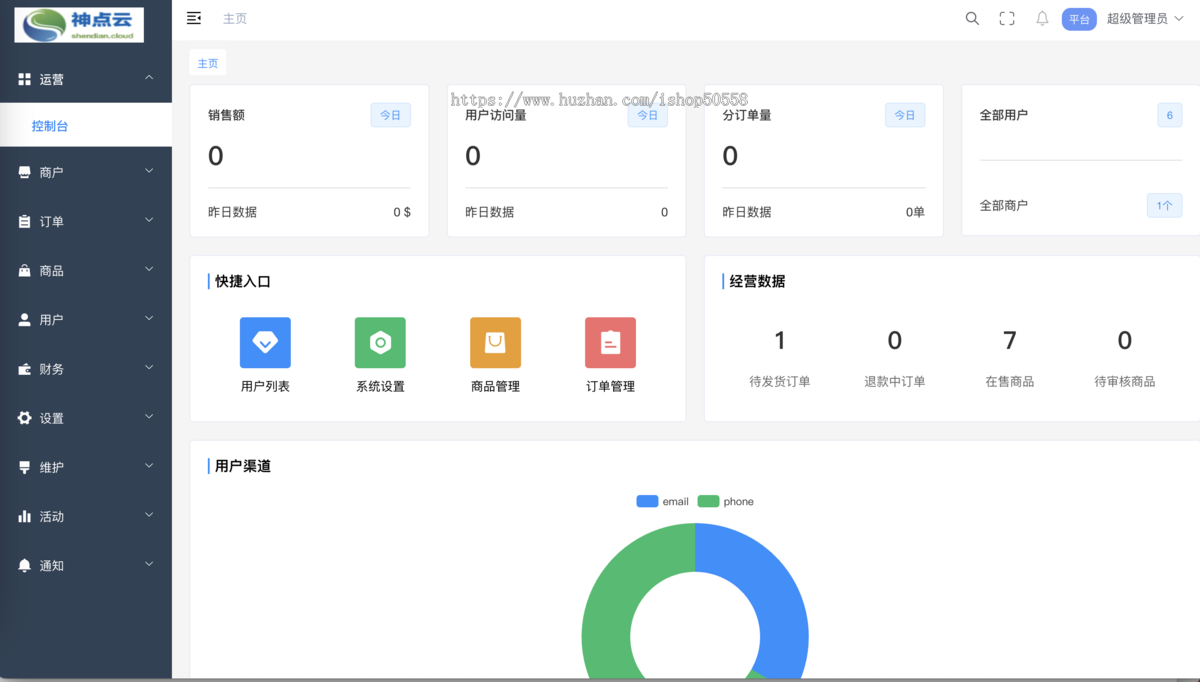Click the 待发货订单 count 1
Screen dimensions: 1200x682
[x=780, y=341]
